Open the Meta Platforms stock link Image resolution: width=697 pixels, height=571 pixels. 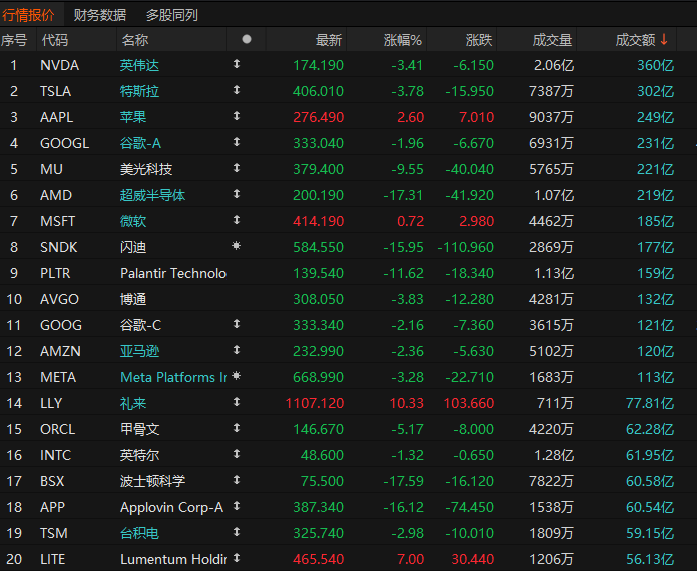(x=173, y=377)
